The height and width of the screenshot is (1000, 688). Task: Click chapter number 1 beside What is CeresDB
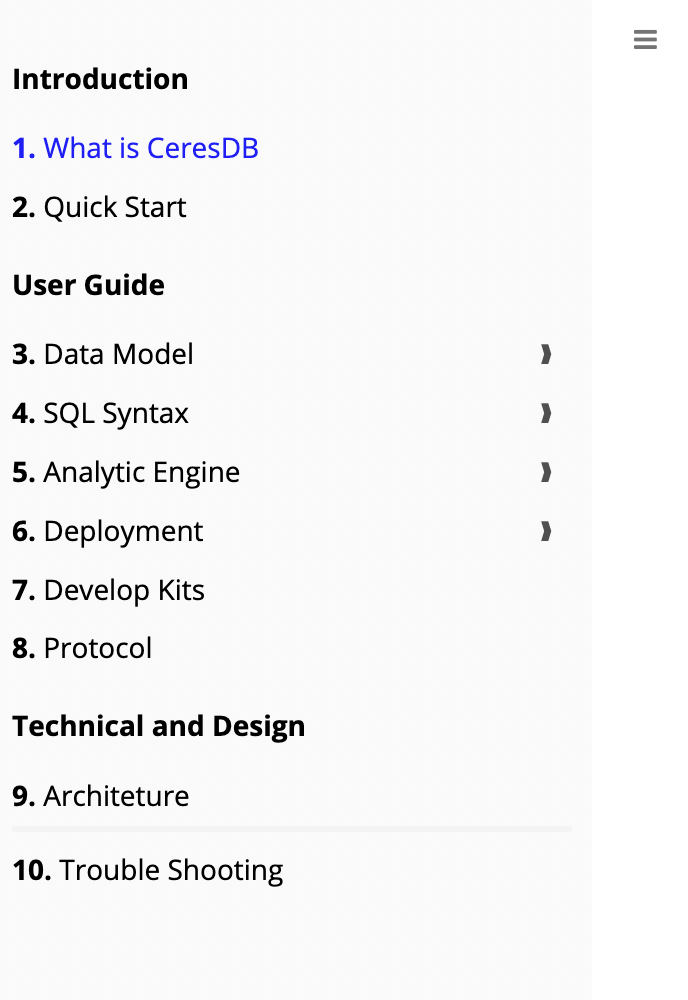pyautogui.click(x=24, y=148)
